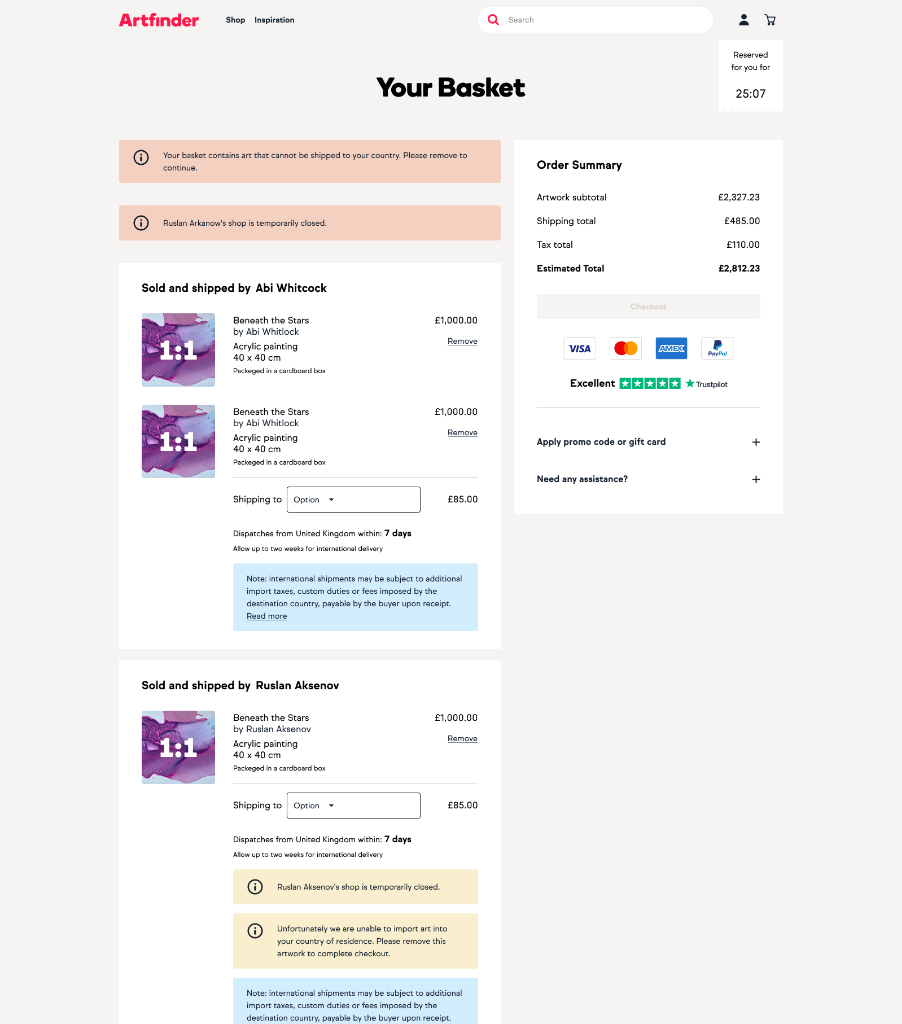Click the Trustpilot star rating

pos(650,384)
